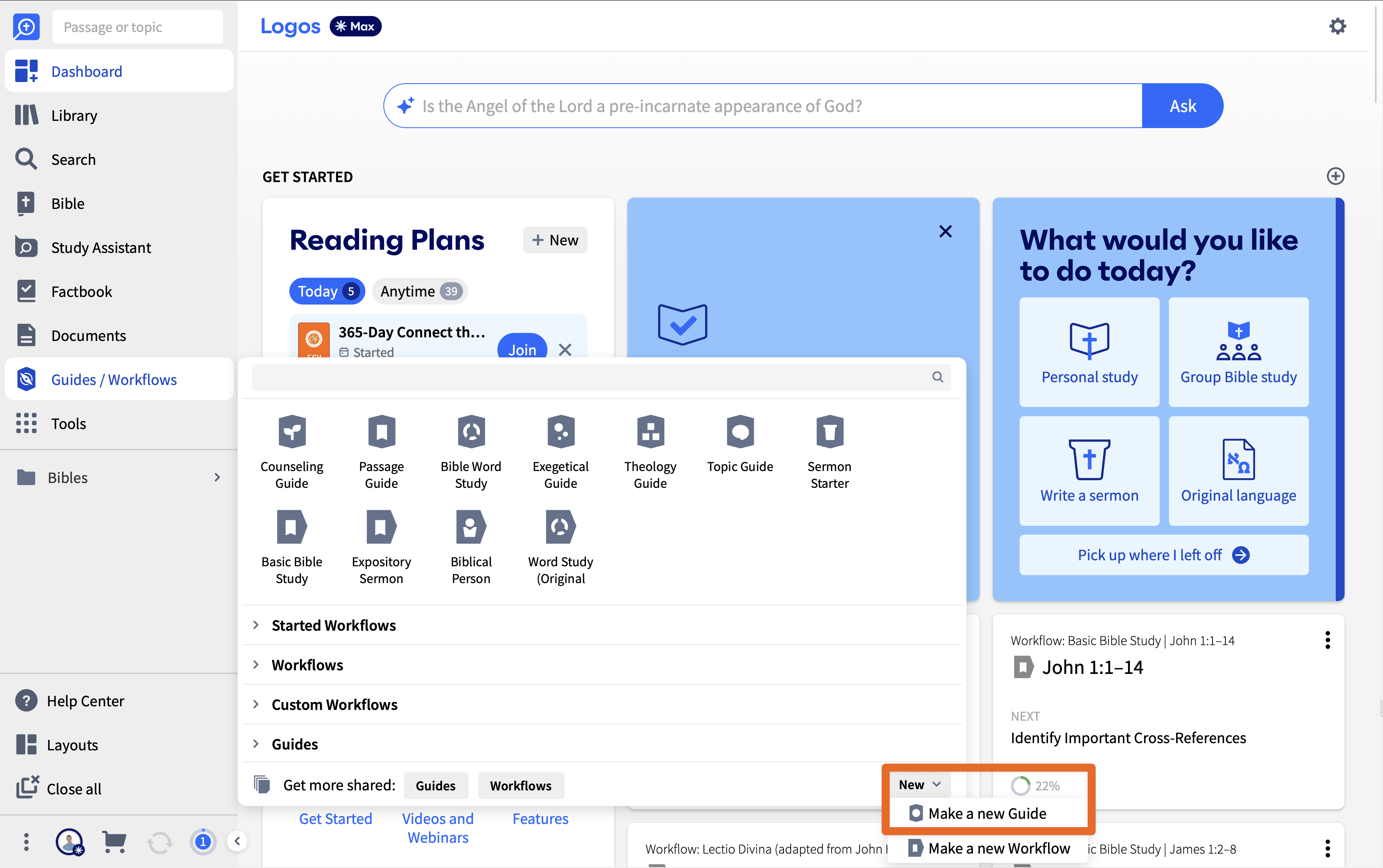Choose Personal study
1383x868 pixels.
[1089, 352]
